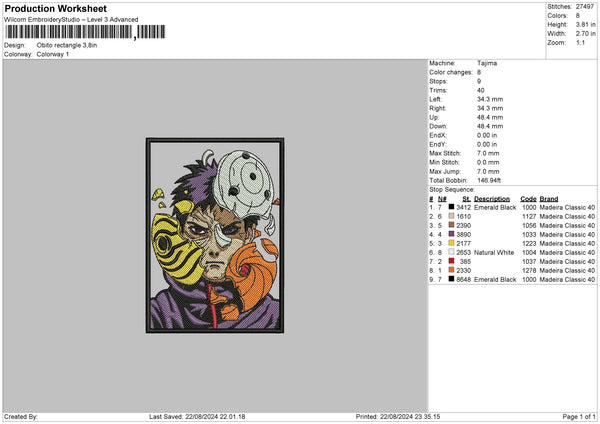Viewport: 600px width, 424px height.
Task: Click thread code 1033
Action: point(529,235)
